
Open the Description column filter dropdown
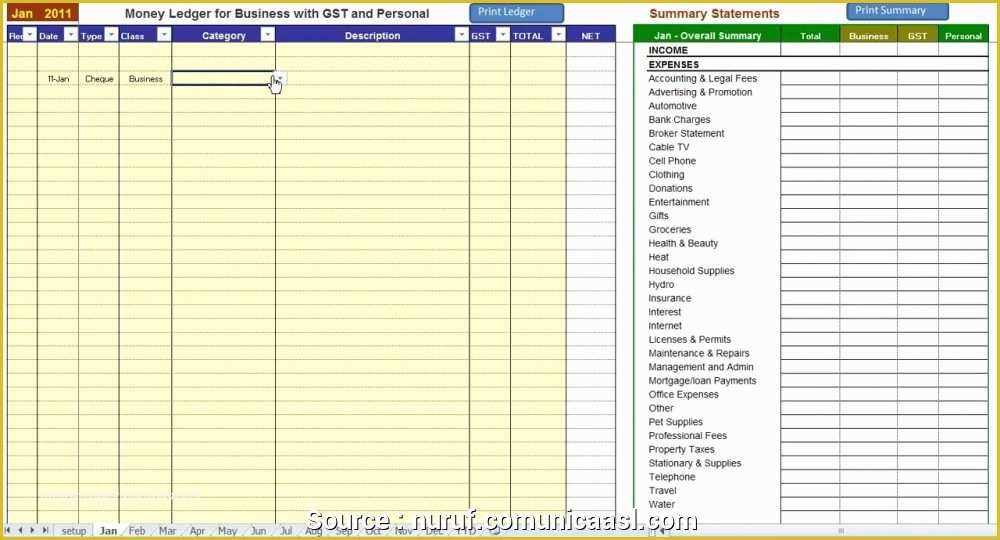pos(461,35)
